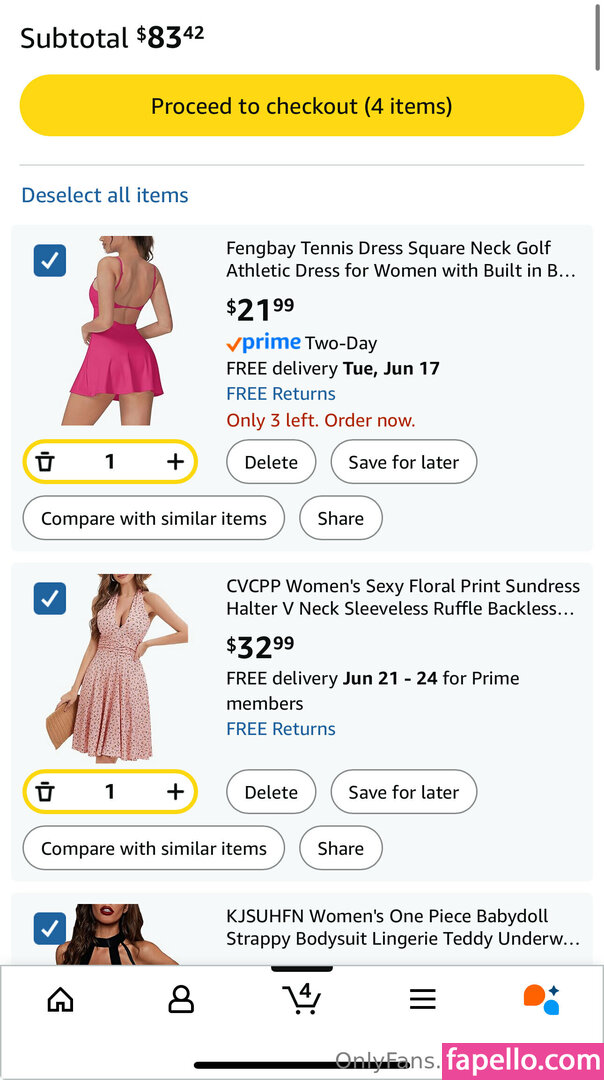Click trash icon for CVCPP Sundress
This screenshot has width=604, height=1080.
(45, 792)
